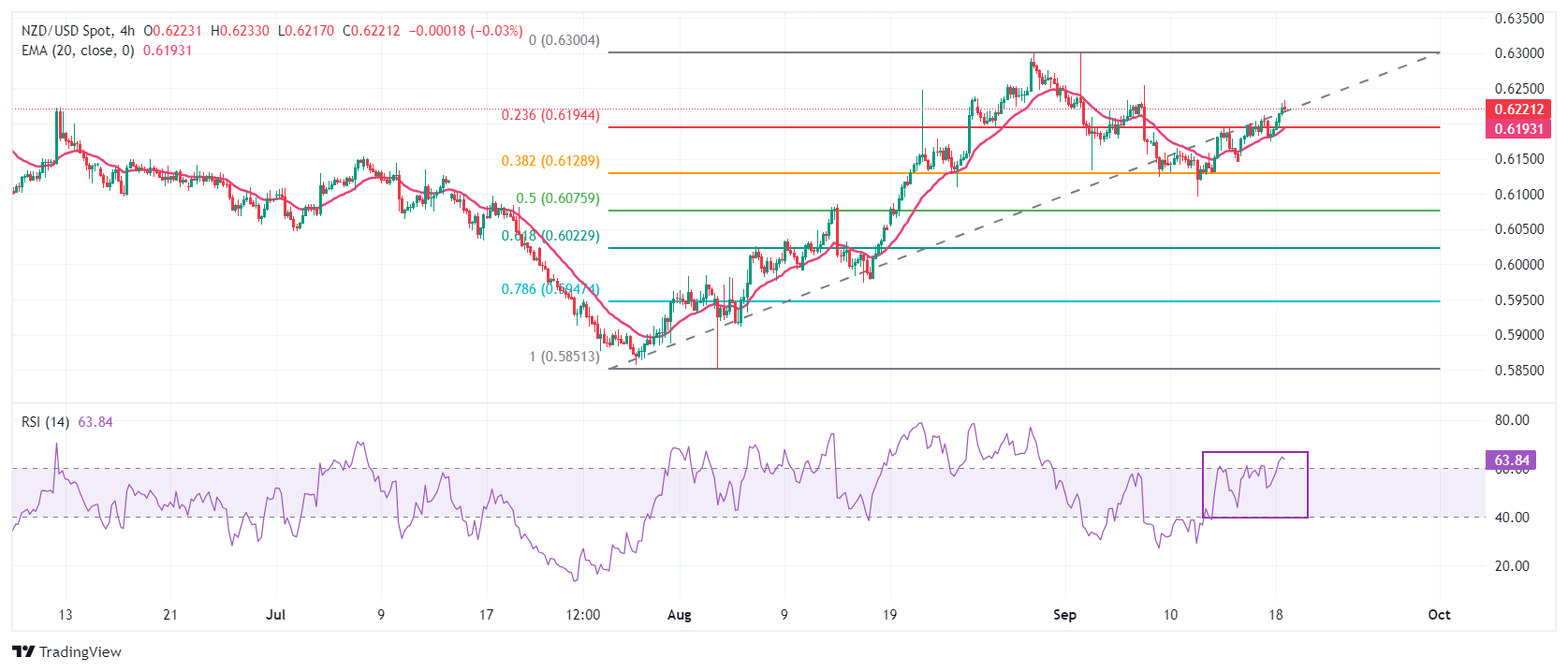This screenshot has width=1568, height=672.
Task: Click the 80.00 RSI axis label
Action: click(x=1512, y=420)
